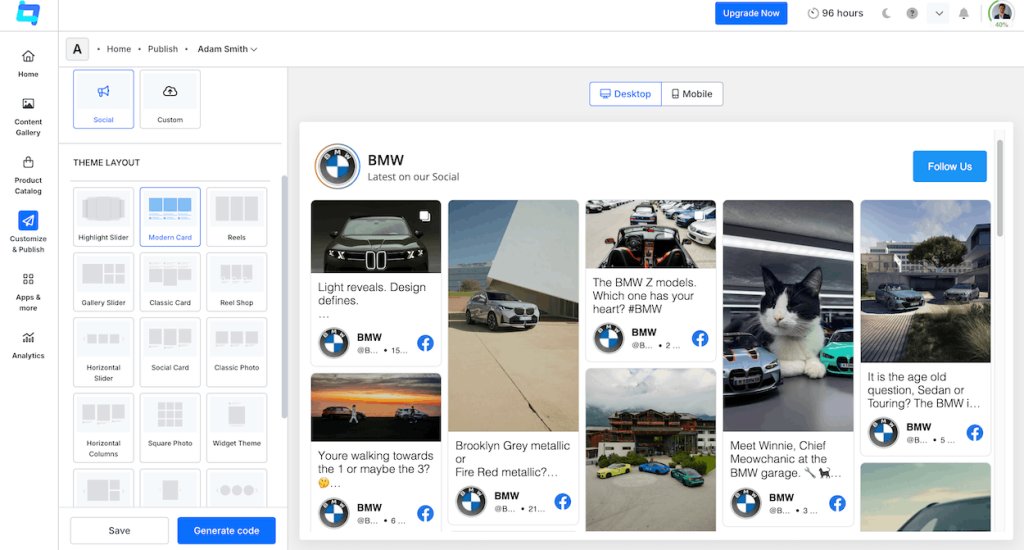Open the hotel with colorful cars image
Screen dimensions: 1024x550
click(650, 449)
